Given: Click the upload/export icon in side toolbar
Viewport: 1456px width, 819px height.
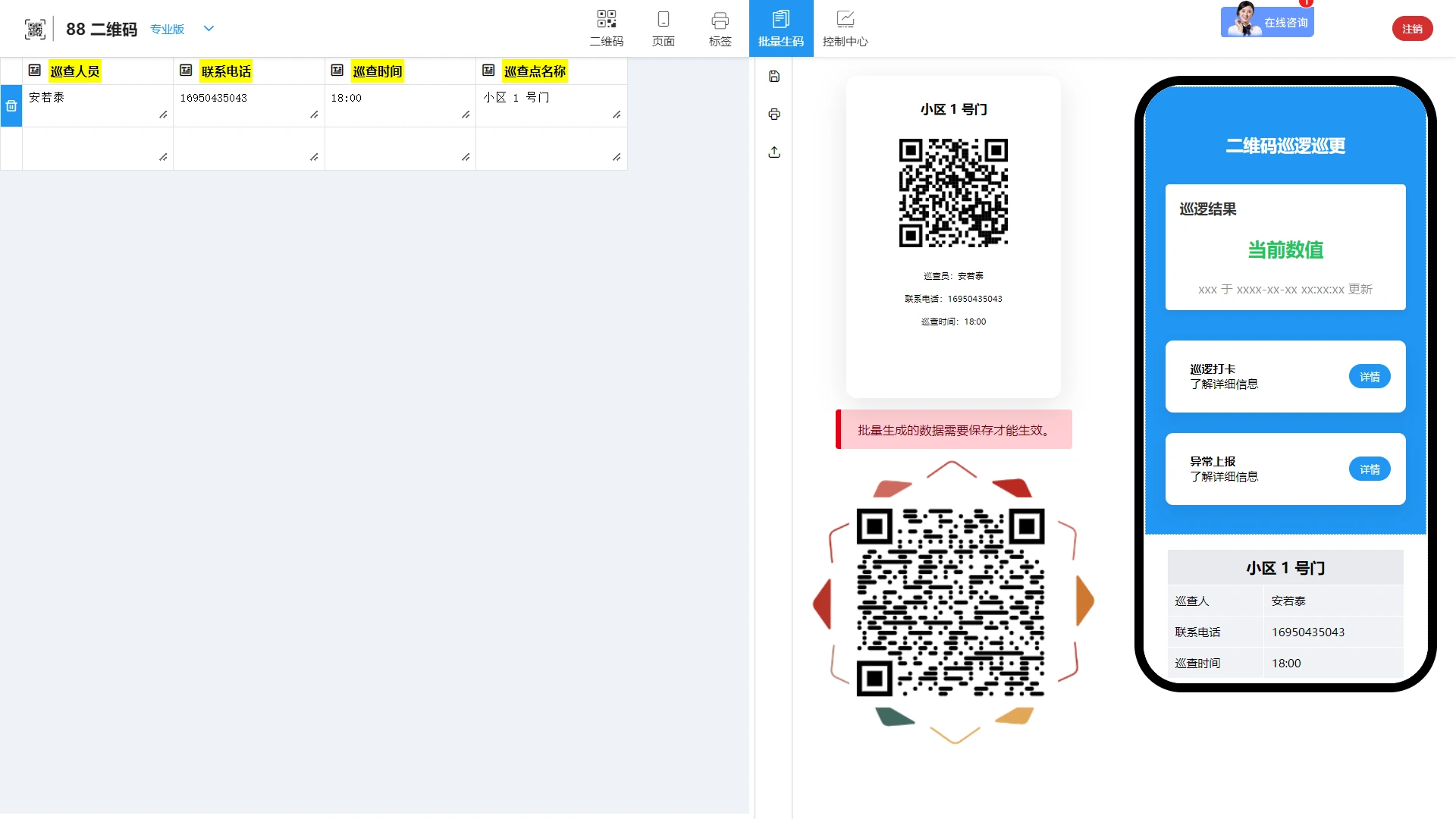Looking at the screenshot, I should (774, 152).
